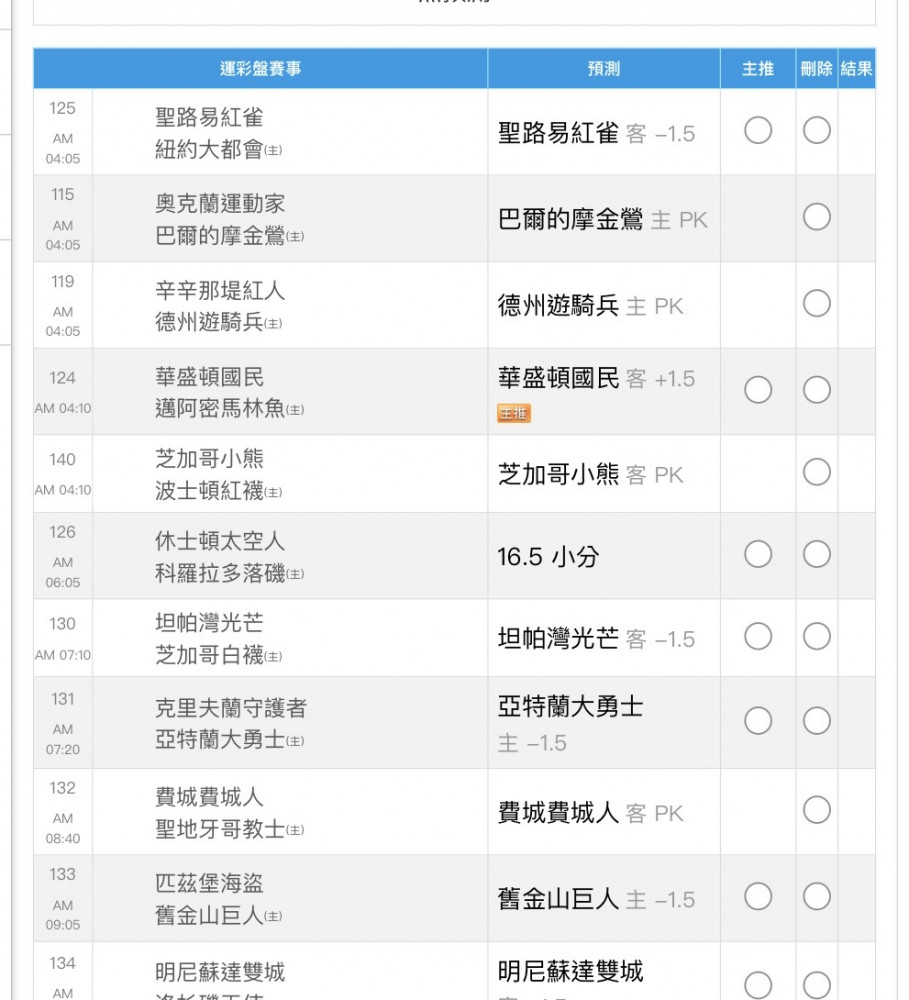Select 刪除 radio for 芝加哥小熊 game 140
This screenshot has width=909, height=1000.
point(817,472)
